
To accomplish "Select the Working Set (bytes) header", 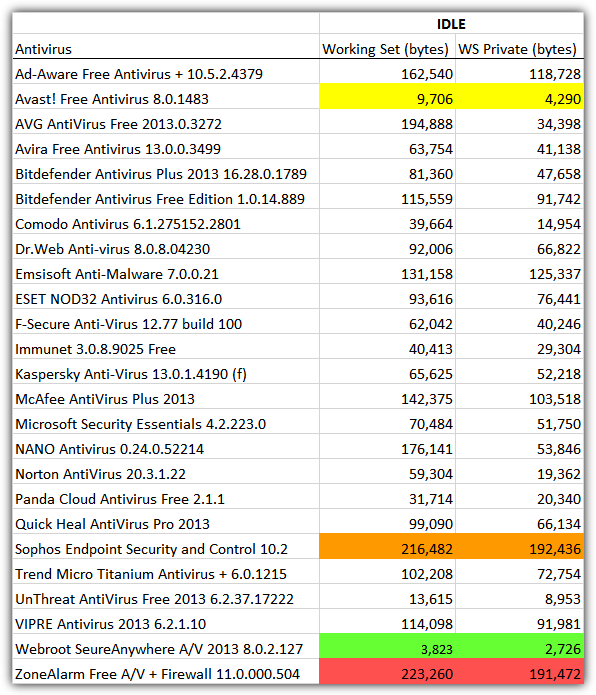I will [386, 49].
